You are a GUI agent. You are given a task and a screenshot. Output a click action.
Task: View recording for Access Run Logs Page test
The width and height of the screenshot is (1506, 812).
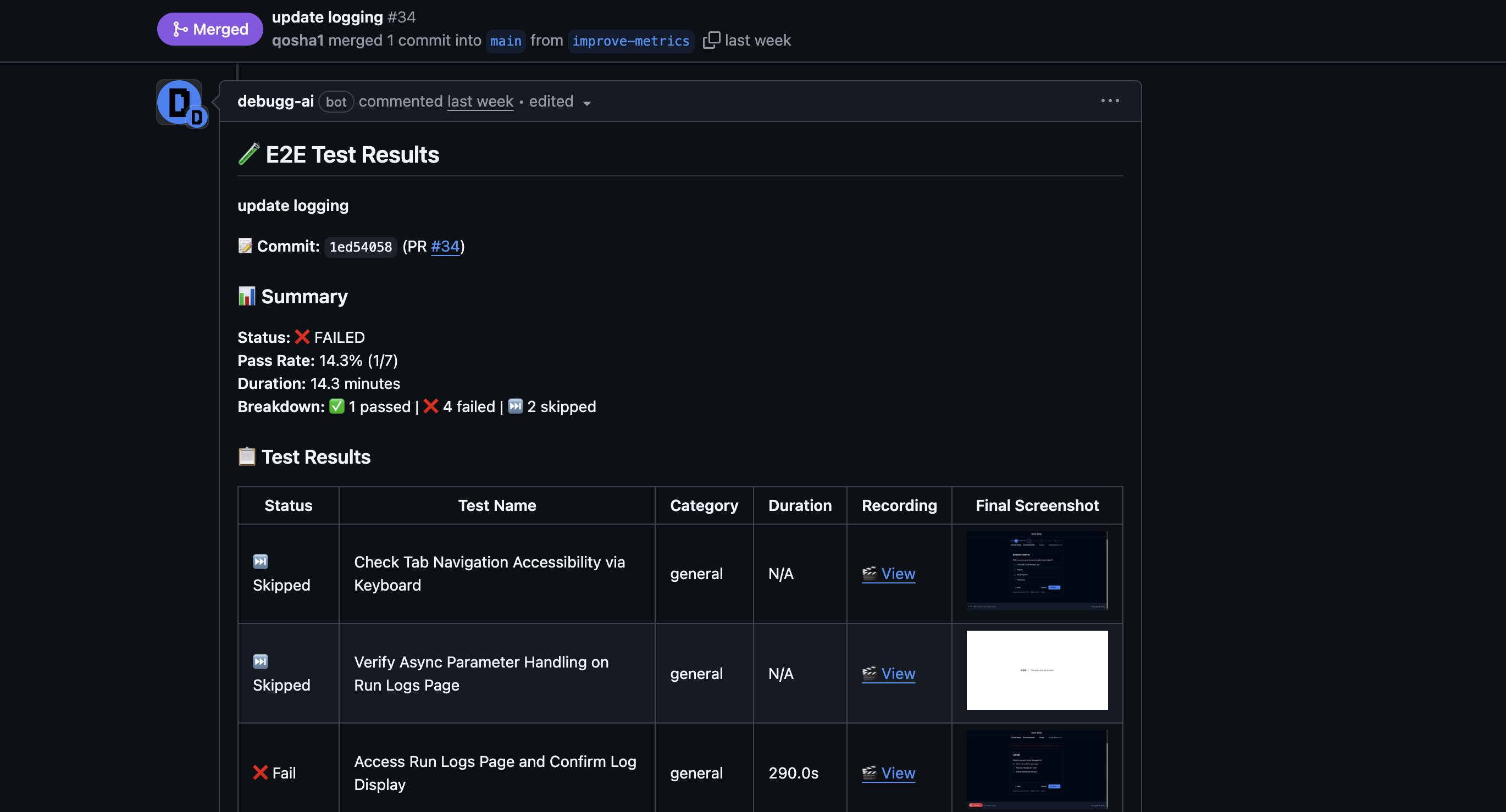pyautogui.click(x=898, y=773)
